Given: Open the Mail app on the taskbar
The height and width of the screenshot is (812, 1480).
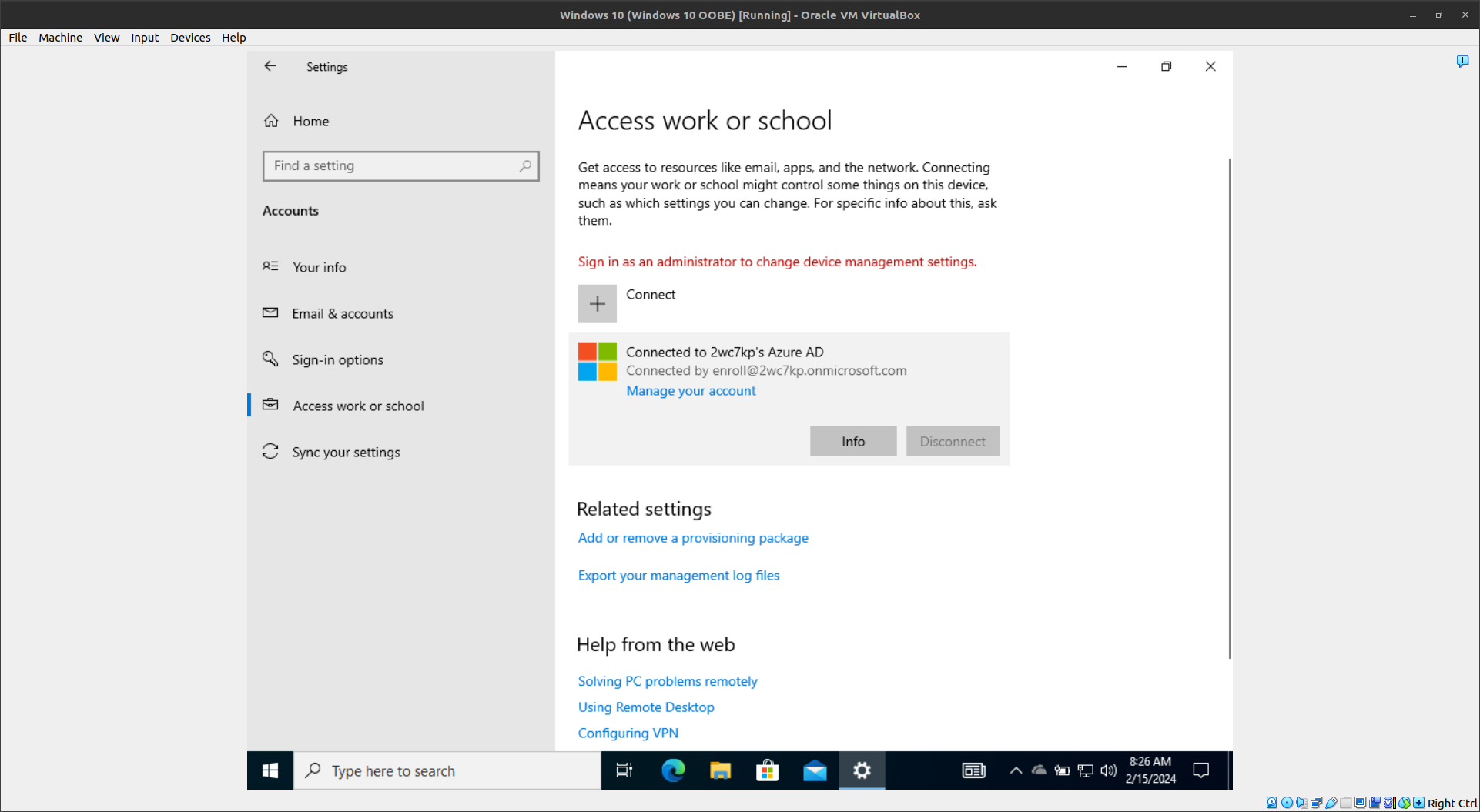Looking at the screenshot, I should coord(814,770).
